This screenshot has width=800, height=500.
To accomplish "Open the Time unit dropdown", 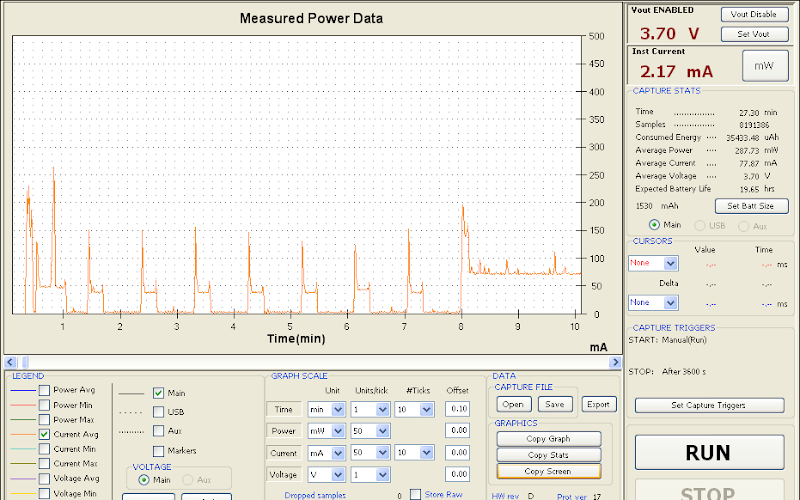I will click(327, 410).
